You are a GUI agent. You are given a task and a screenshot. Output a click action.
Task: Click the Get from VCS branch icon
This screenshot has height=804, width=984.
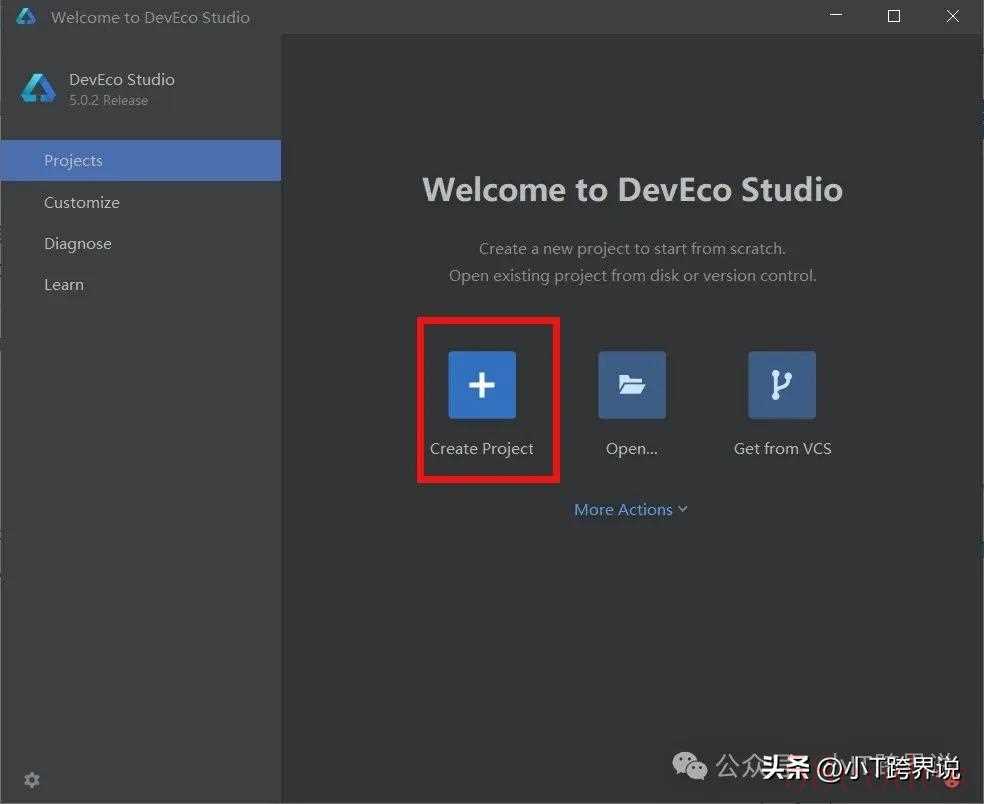click(x=782, y=385)
